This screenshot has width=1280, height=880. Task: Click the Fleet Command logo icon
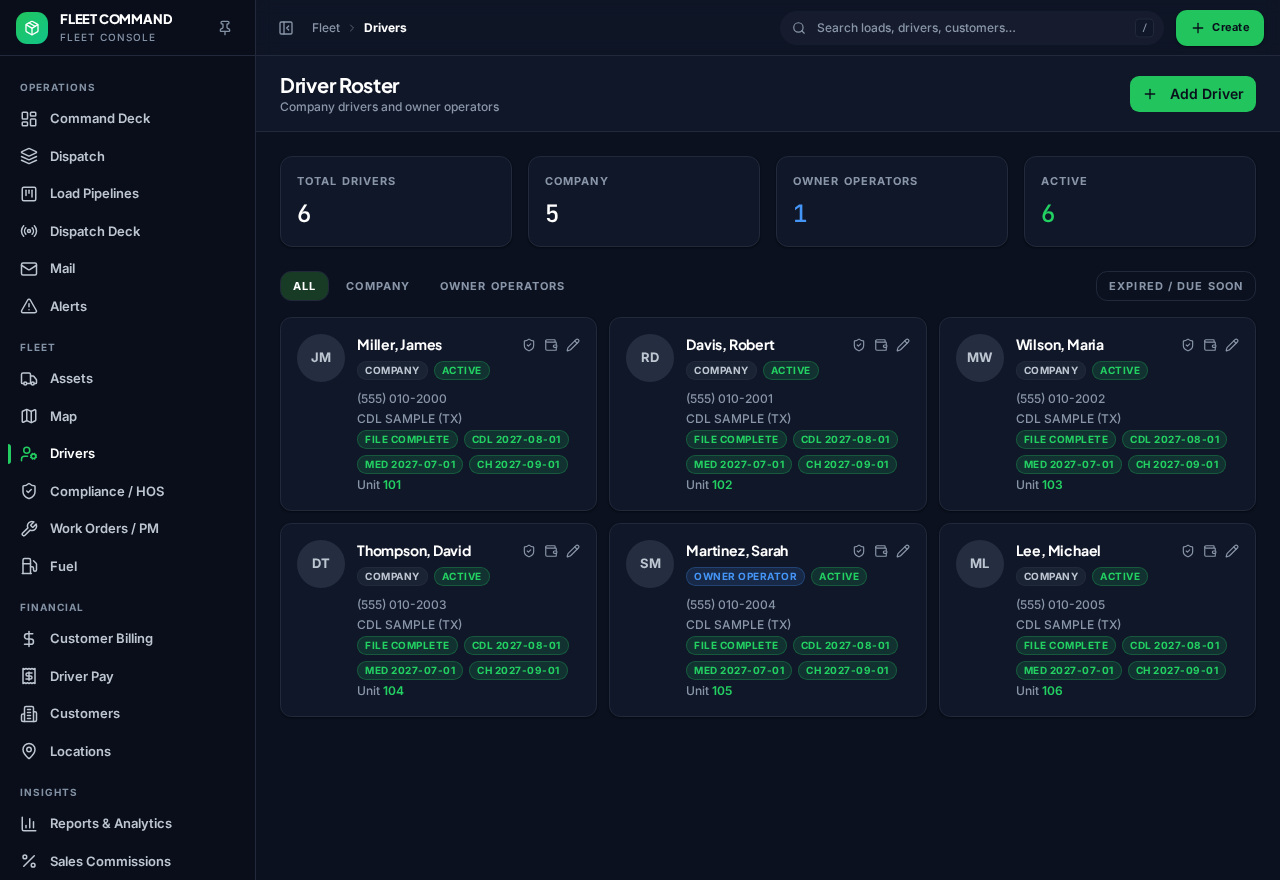coord(32,28)
